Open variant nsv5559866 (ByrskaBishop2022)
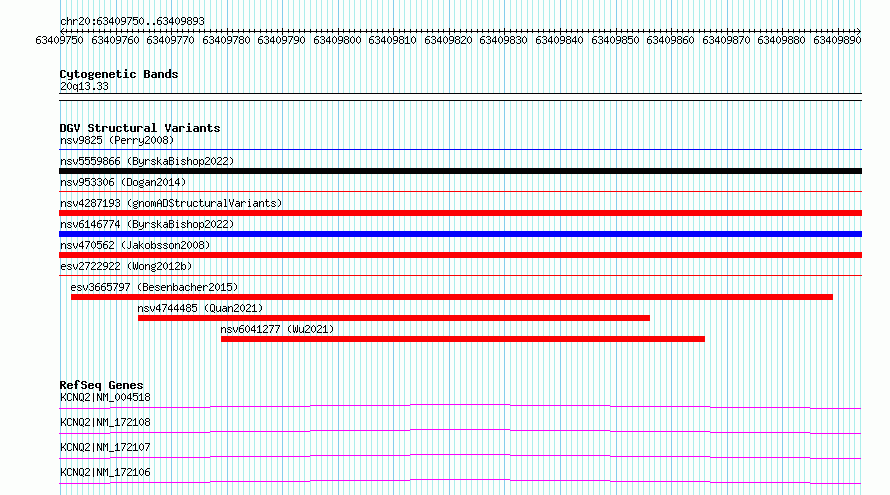This screenshot has width=890, height=495. [x=147, y=161]
